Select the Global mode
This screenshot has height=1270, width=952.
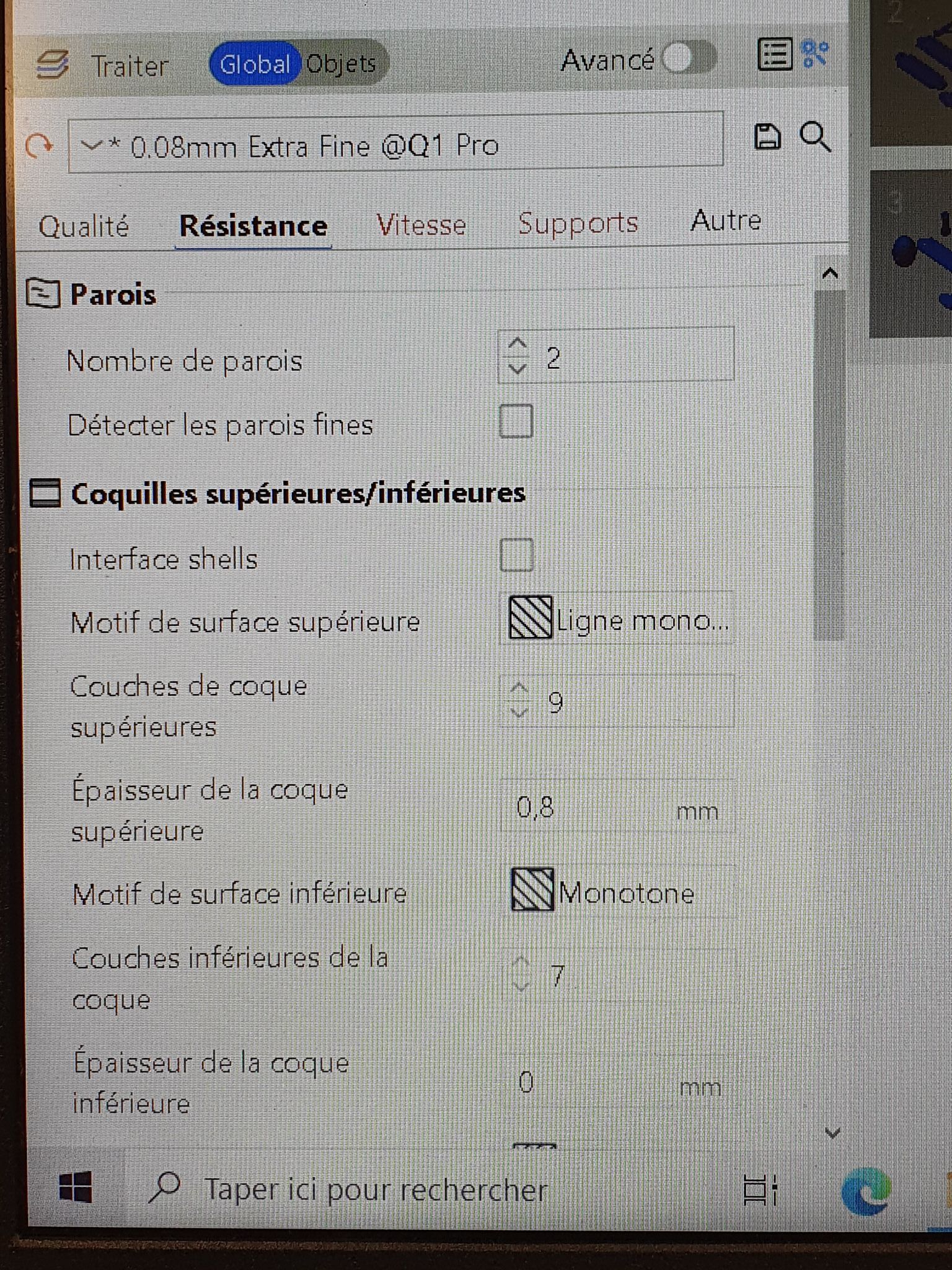(x=255, y=64)
